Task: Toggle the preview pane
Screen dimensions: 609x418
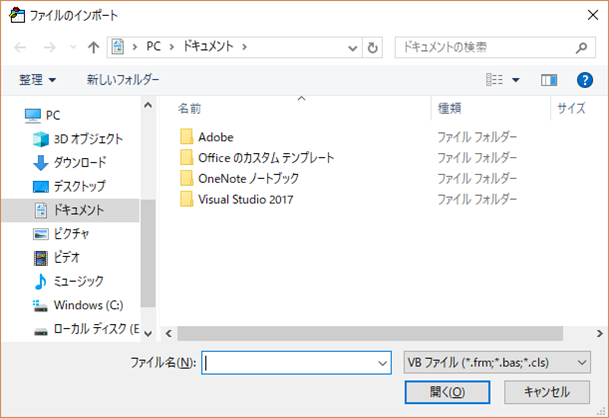Action: click(549, 80)
